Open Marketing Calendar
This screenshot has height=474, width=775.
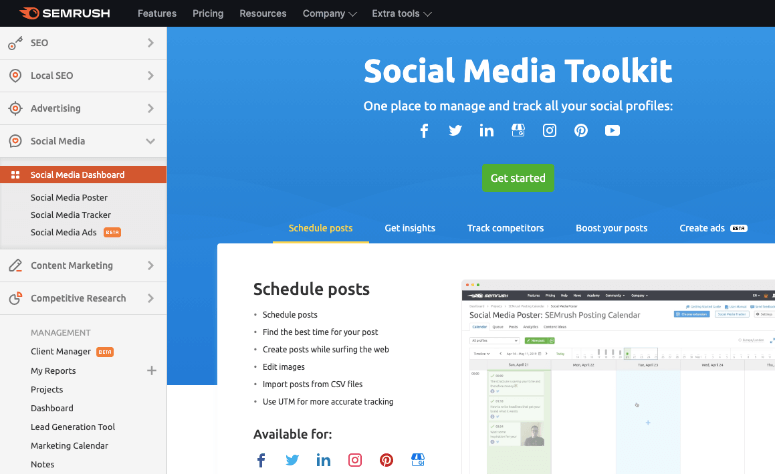click(x=69, y=446)
